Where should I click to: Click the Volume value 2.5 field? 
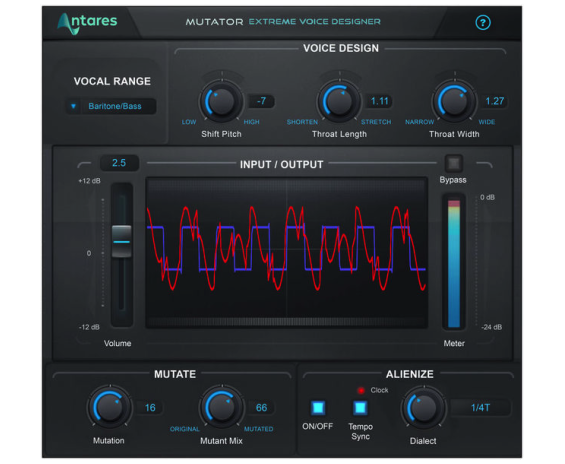coord(119,163)
